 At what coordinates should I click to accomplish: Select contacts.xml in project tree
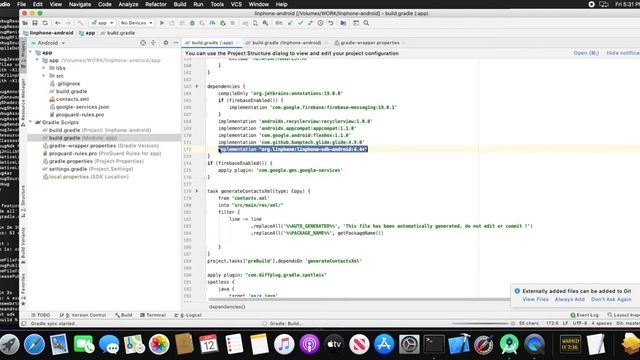(x=72, y=99)
